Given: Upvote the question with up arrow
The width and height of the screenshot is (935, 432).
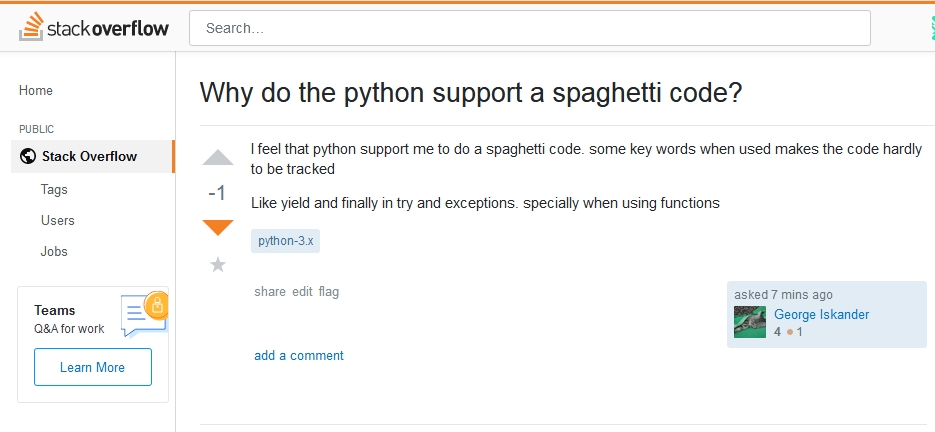Looking at the screenshot, I should [x=218, y=158].
